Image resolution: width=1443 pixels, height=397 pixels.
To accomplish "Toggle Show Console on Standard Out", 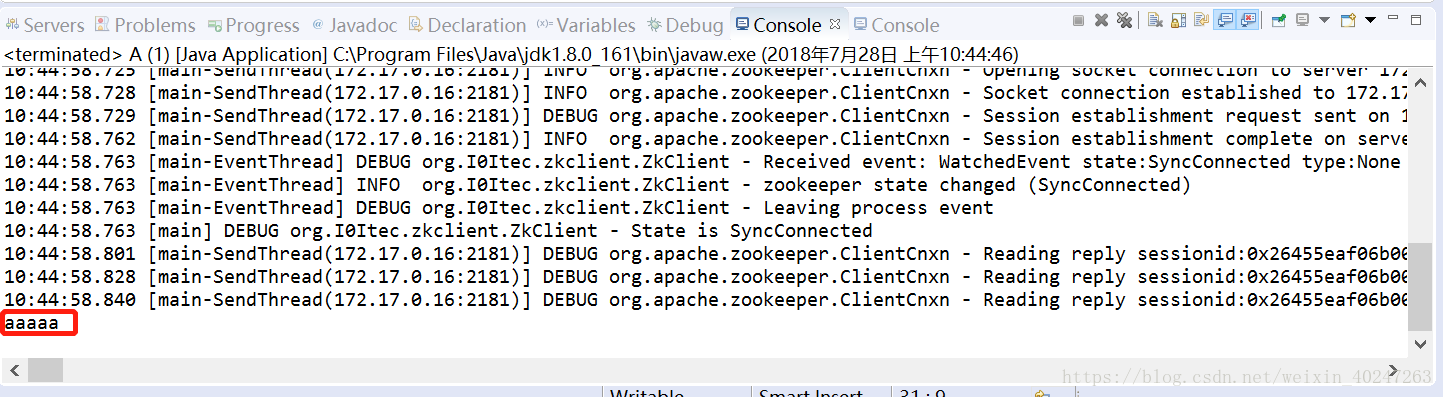I will click(x=1225, y=20).
